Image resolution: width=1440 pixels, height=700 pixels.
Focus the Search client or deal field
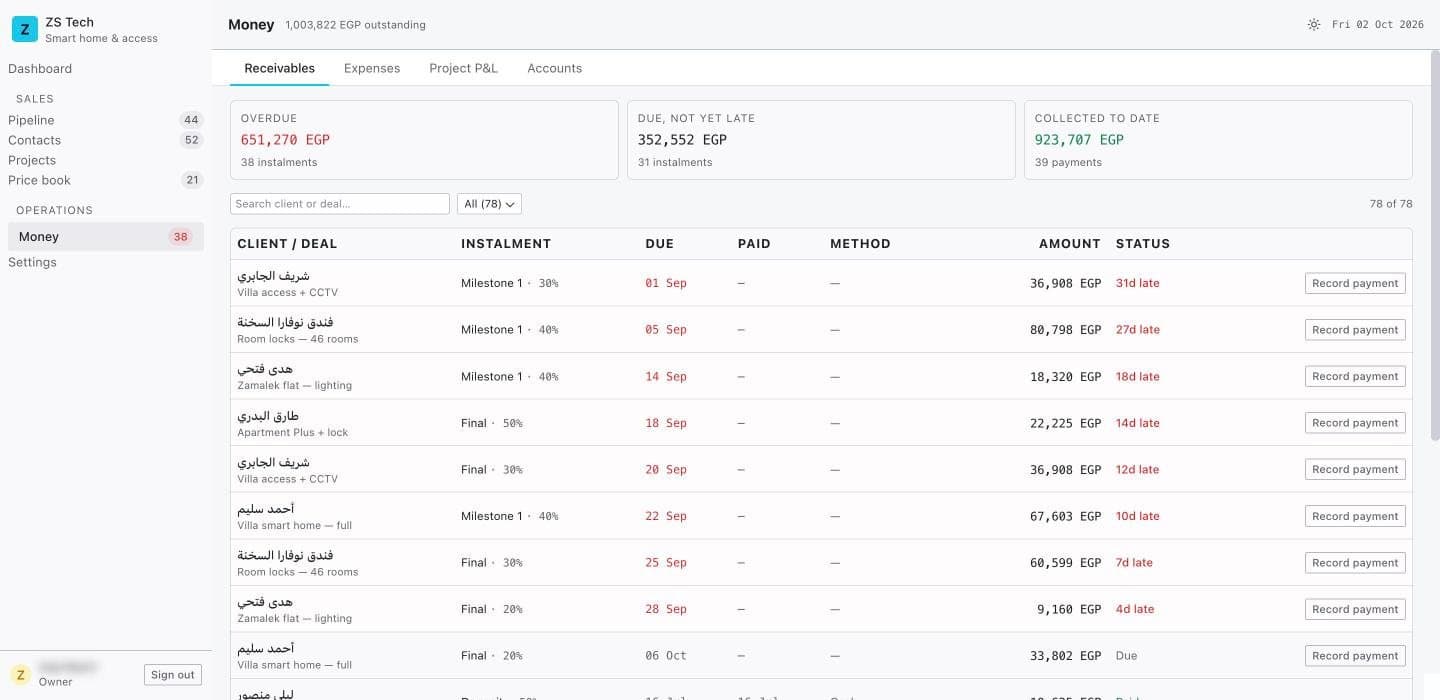tap(340, 203)
